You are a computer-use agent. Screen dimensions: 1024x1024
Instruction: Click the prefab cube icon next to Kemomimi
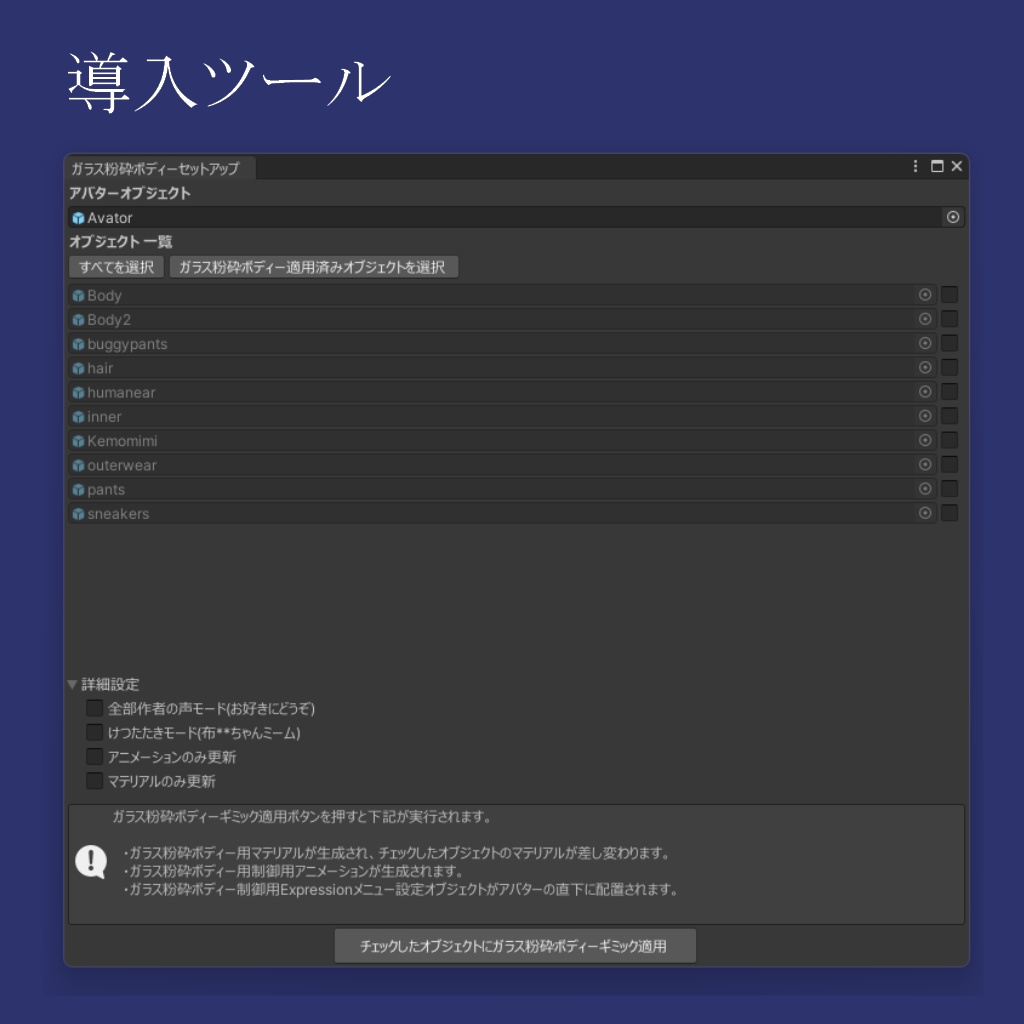(78, 440)
